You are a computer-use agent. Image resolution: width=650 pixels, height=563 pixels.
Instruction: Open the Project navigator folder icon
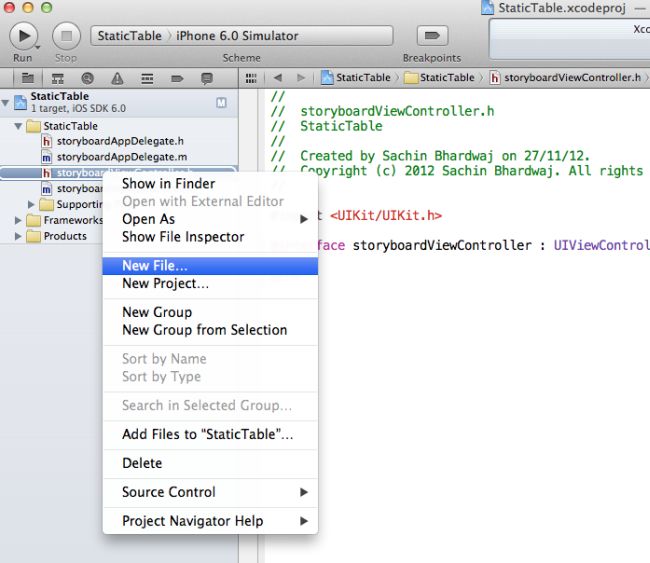click(28, 78)
